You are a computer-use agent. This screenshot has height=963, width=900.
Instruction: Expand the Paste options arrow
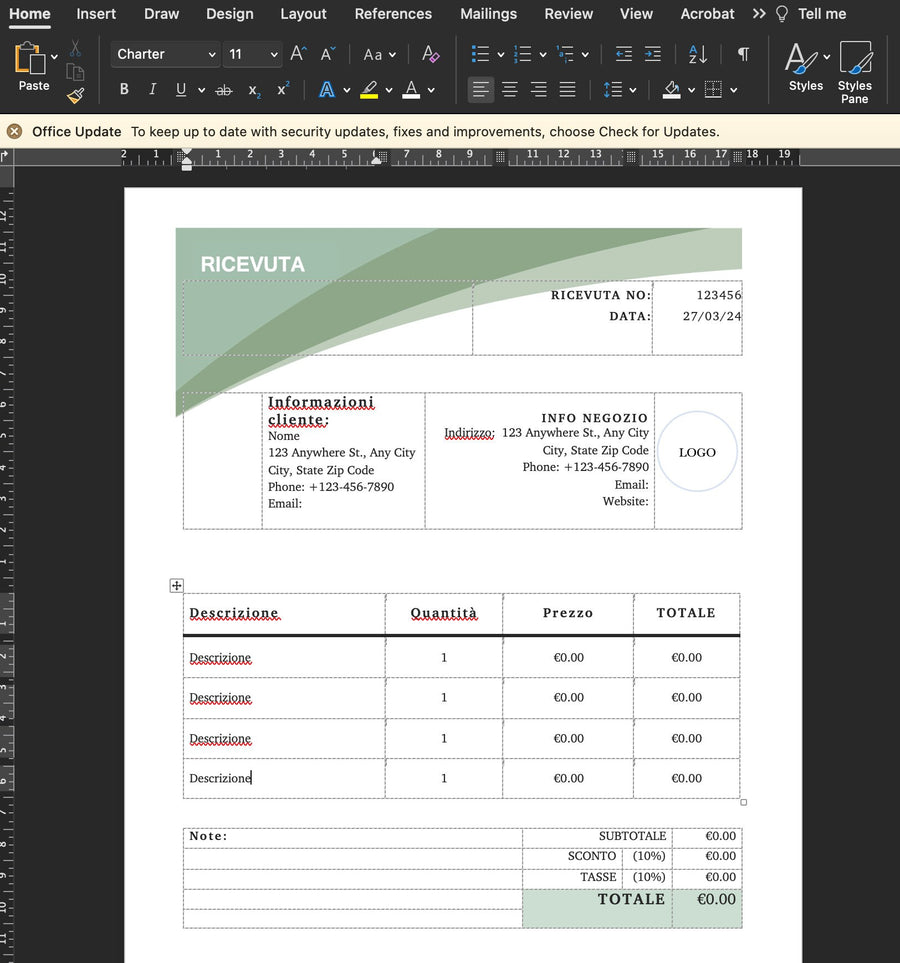pos(54,57)
